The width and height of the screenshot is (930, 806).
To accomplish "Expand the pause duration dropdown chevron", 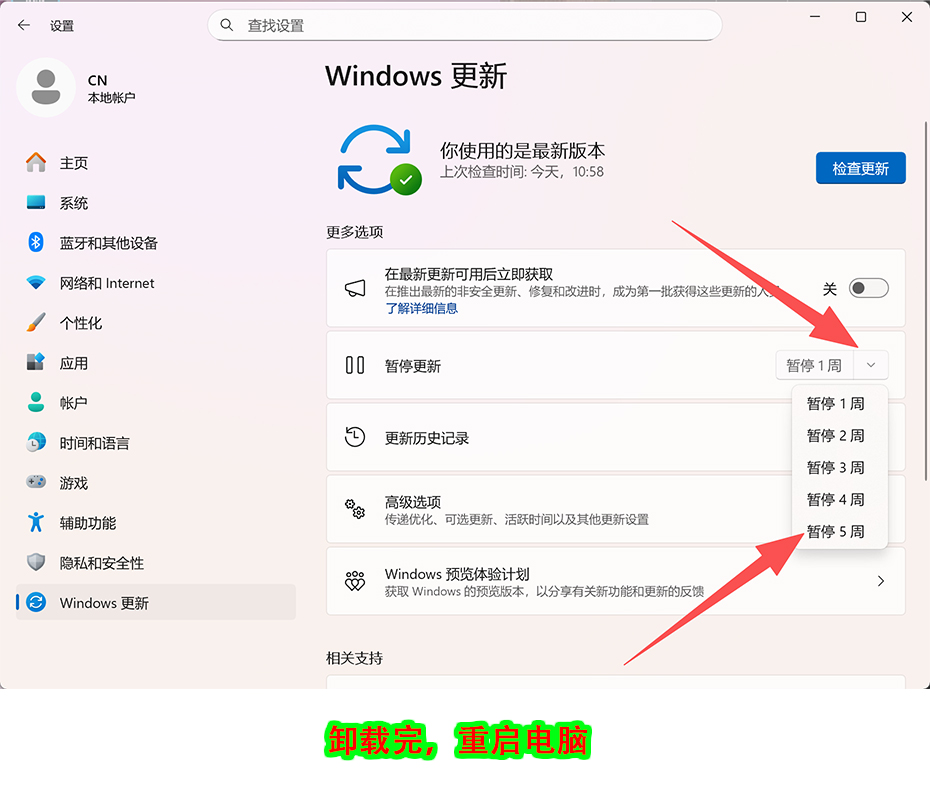I will click(871, 365).
